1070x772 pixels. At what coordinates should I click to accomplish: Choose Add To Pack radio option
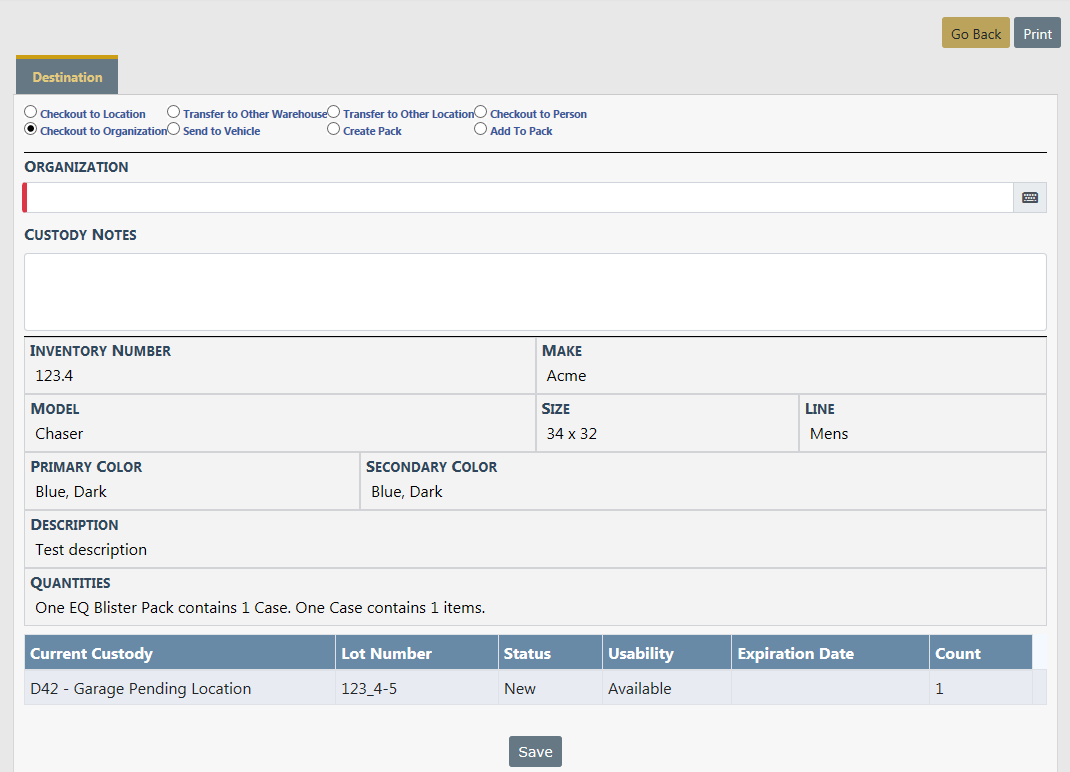pyautogui.click(x=481, y=130)
